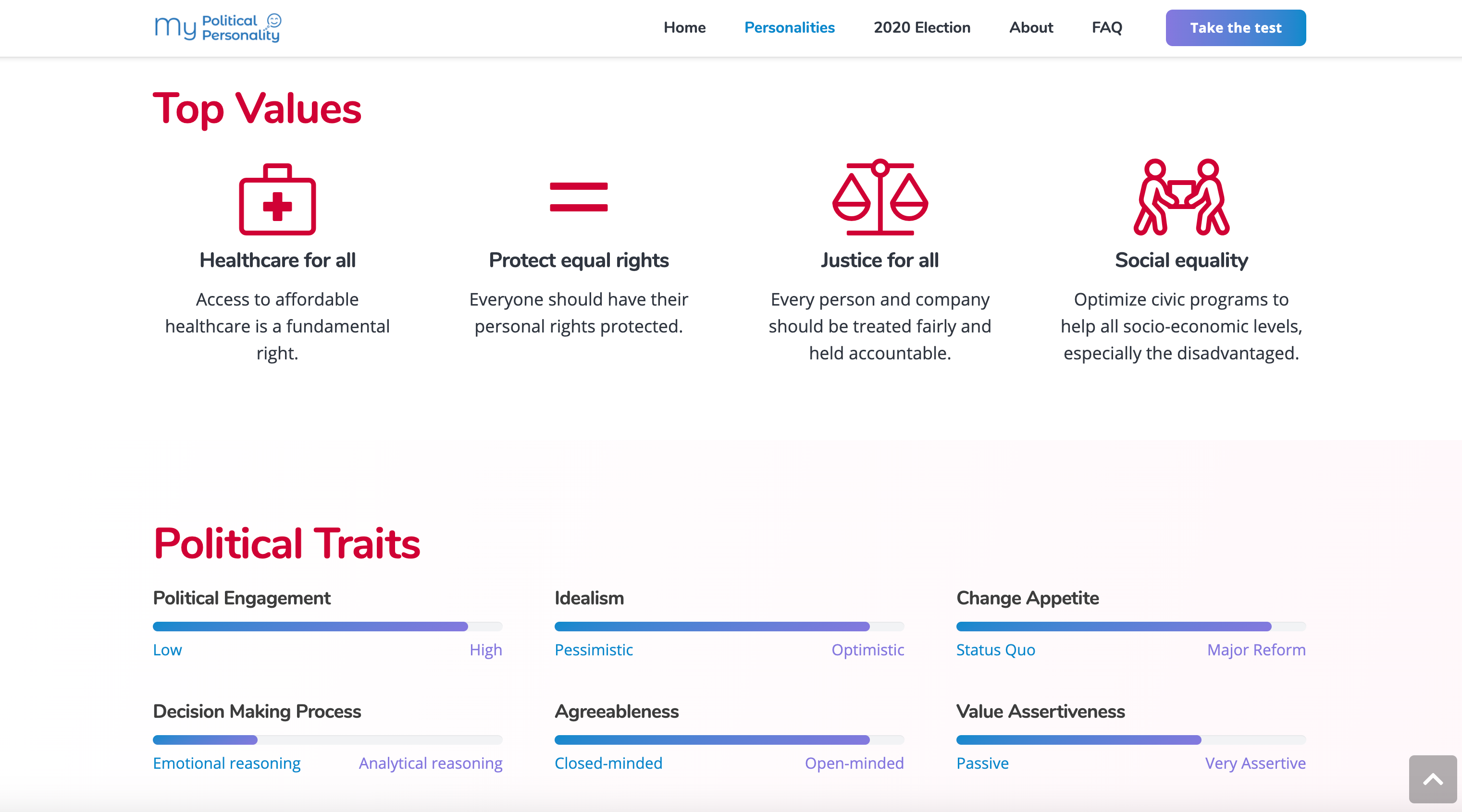Click the Political Traits heading
Image resolution: width=1462 pixels, height=812 pixels.
[x=286, y=543]
